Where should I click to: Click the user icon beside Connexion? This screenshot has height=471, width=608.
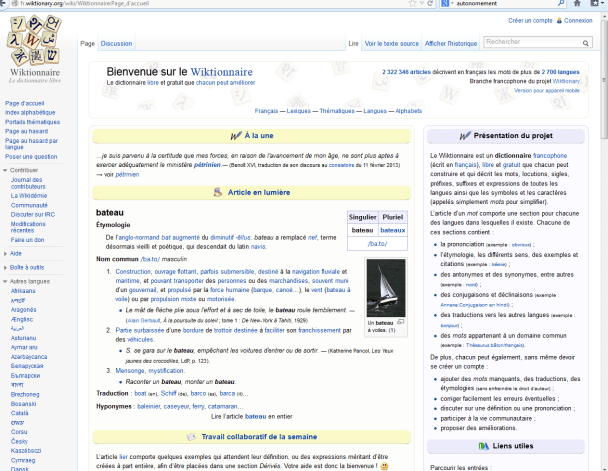point(559,21)
